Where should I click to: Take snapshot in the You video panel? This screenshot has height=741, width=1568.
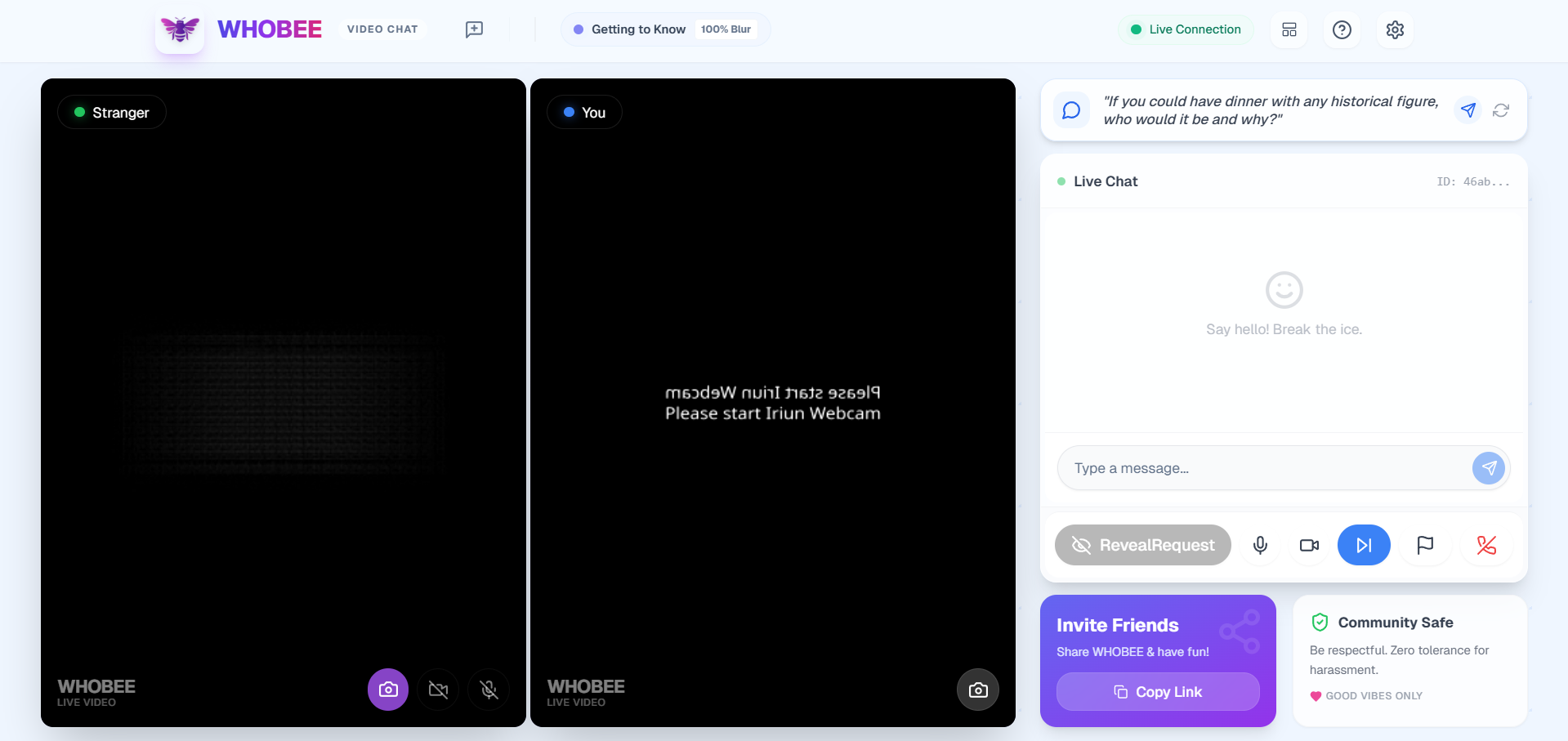point(978,690)
